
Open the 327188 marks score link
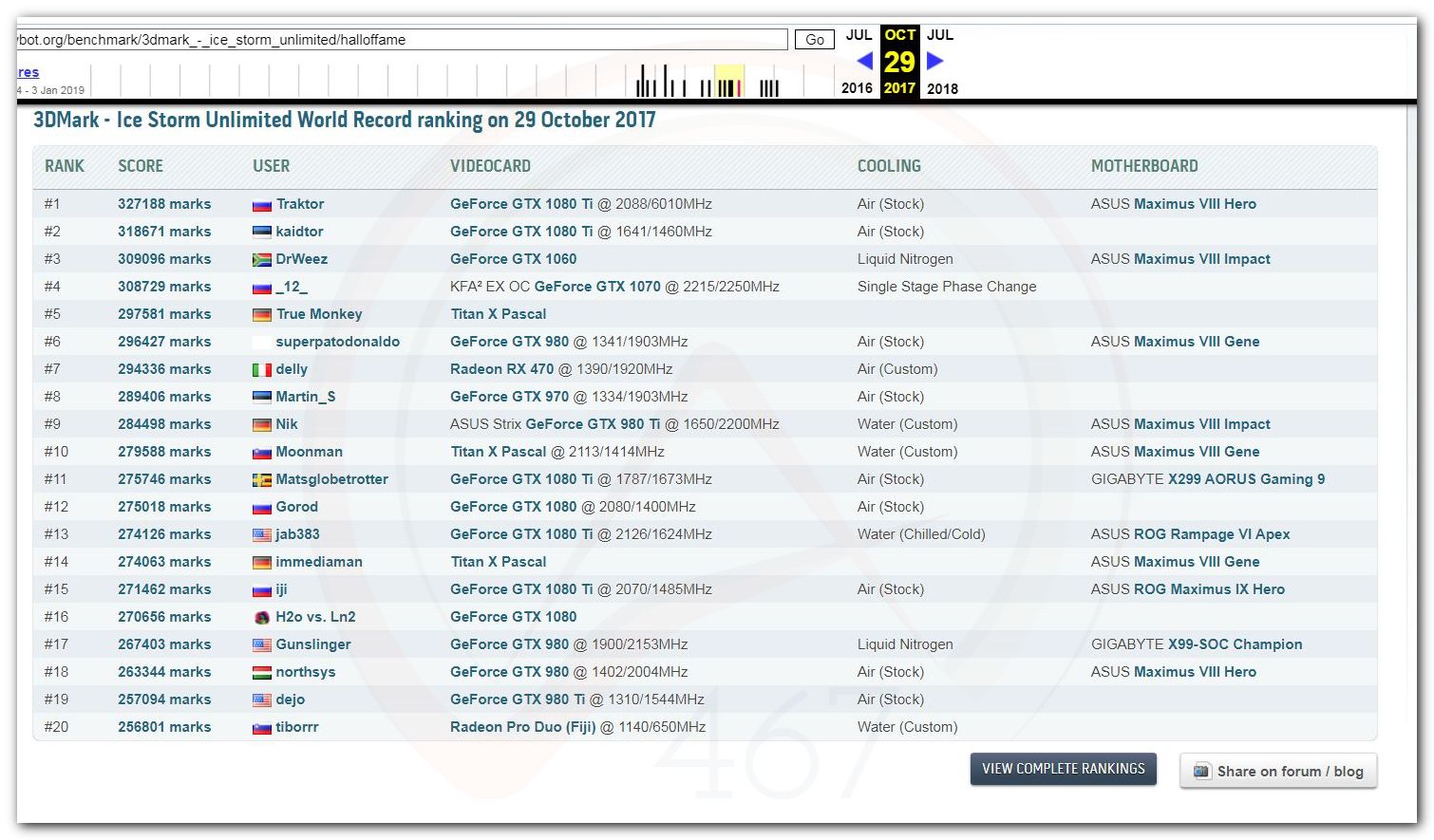pos(164,204)
